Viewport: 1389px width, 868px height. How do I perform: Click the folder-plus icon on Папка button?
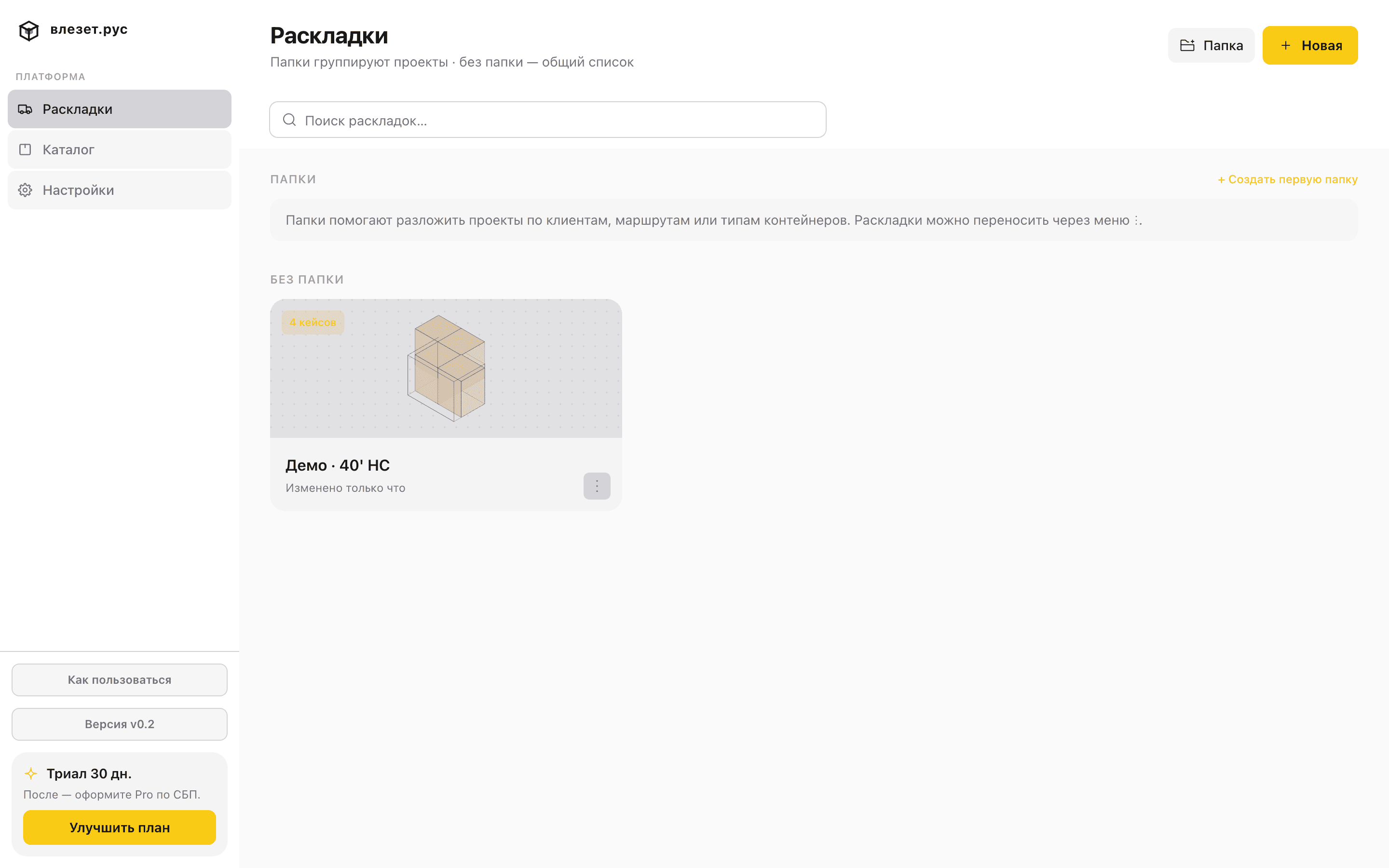click(x=1187, y=45)
